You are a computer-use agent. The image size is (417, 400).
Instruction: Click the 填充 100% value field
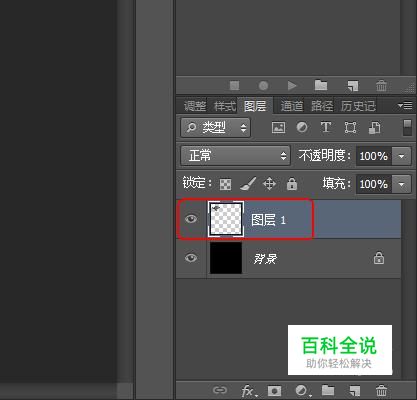pyautogui.click(x=374, y=184)
